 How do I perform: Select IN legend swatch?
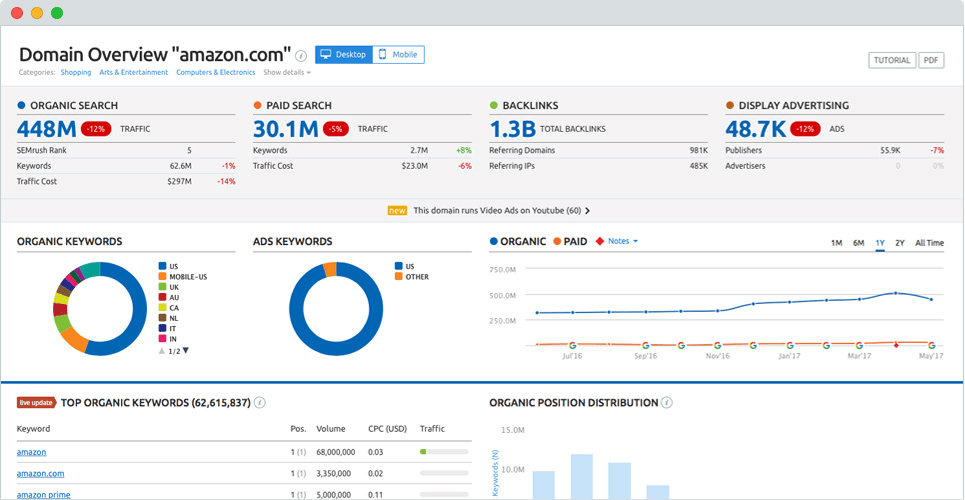pyautogui.click(x=162, y=339)
